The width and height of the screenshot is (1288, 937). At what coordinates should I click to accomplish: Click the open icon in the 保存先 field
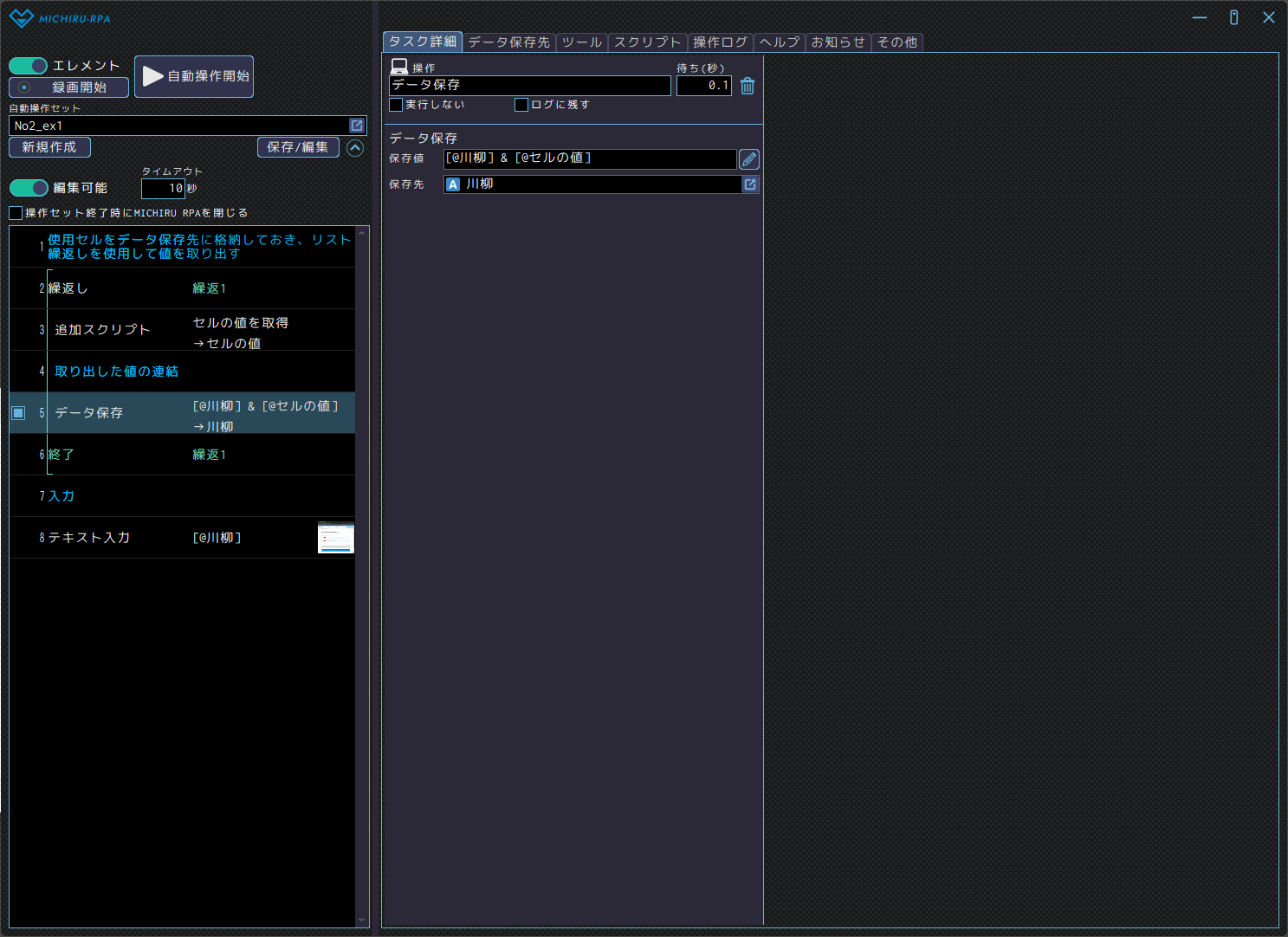[x=750, y=184]
